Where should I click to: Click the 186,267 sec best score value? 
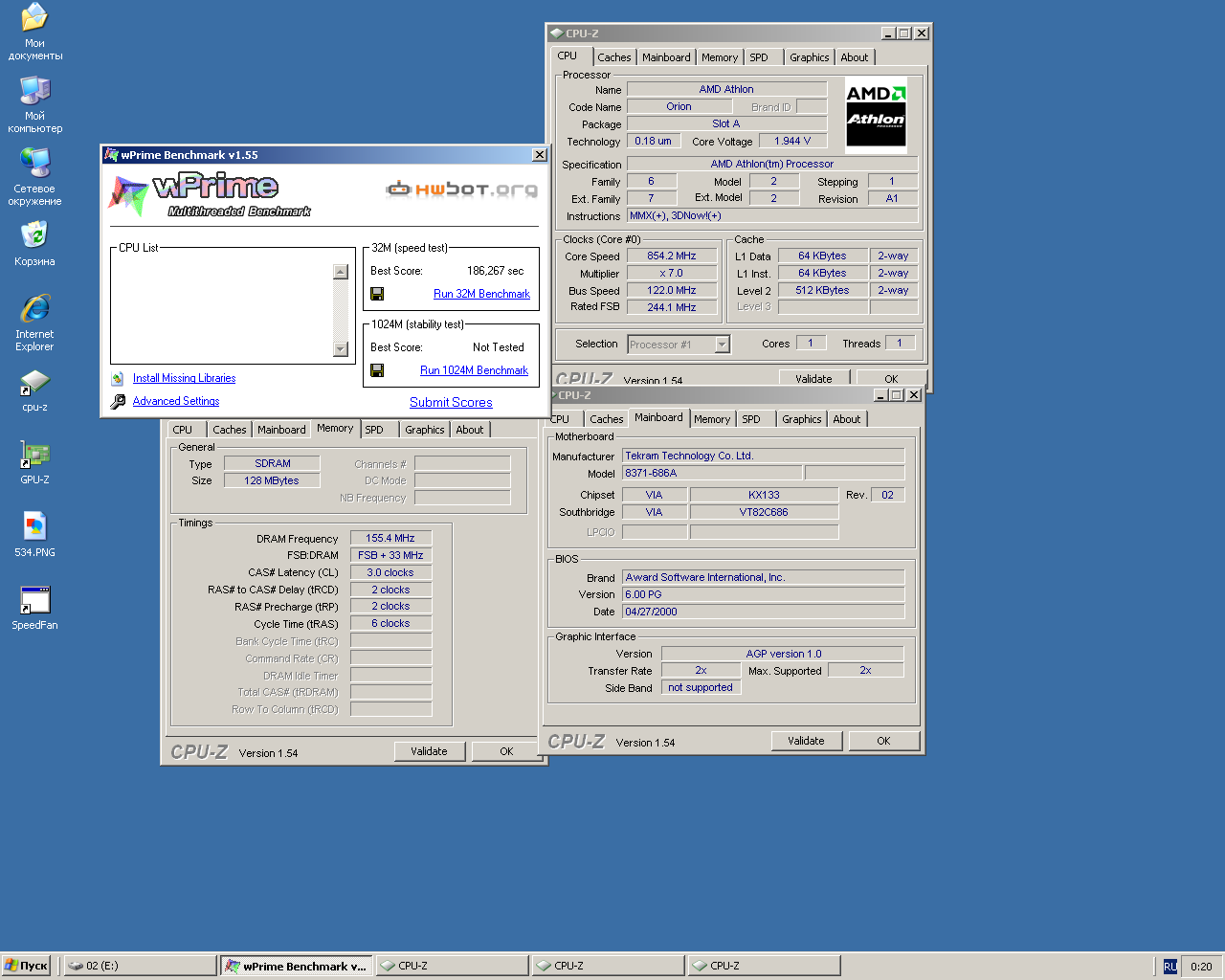tap(495, 271)
